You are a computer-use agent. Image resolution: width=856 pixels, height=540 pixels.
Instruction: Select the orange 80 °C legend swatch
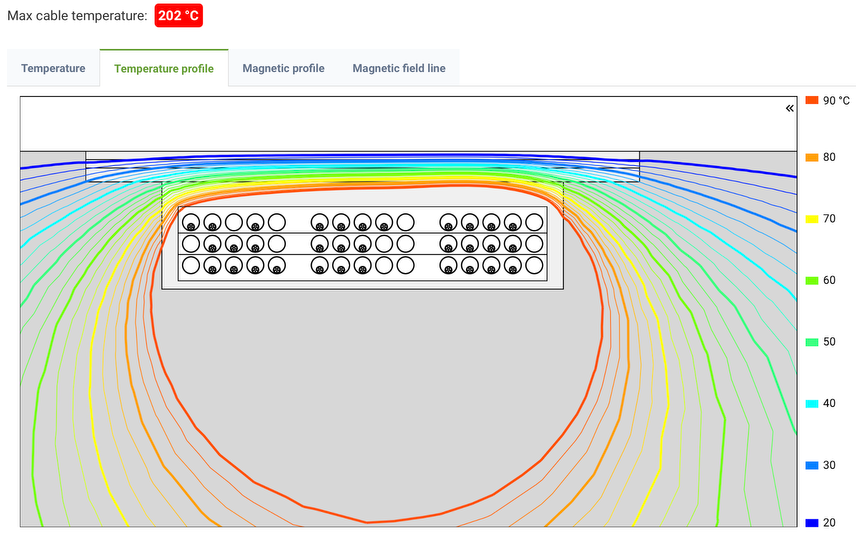click(812, 157)
